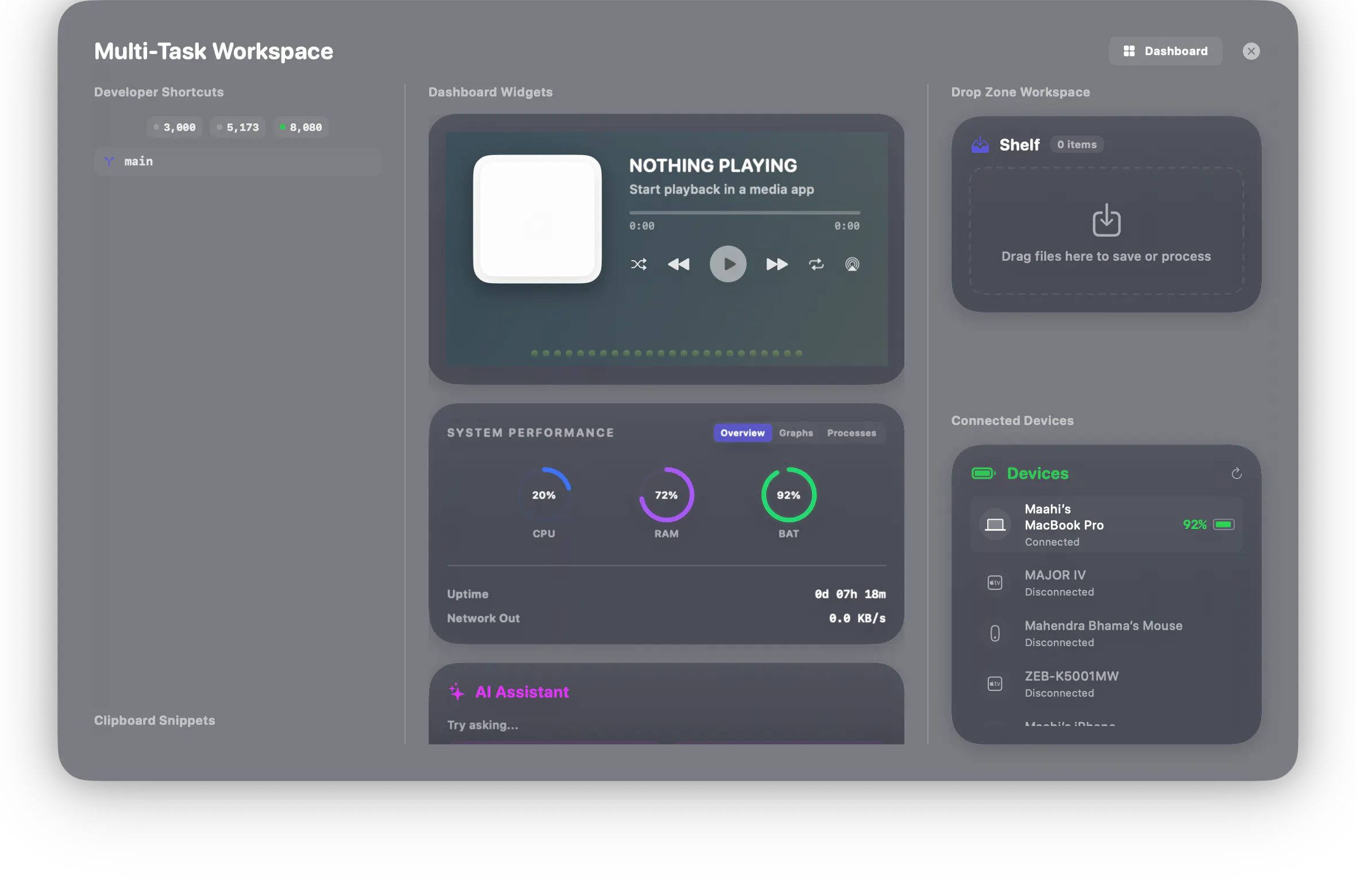This screenshot has width=1356, height=896.
Task: Switch to the Graphs tab
Action: tap(796, 433)
